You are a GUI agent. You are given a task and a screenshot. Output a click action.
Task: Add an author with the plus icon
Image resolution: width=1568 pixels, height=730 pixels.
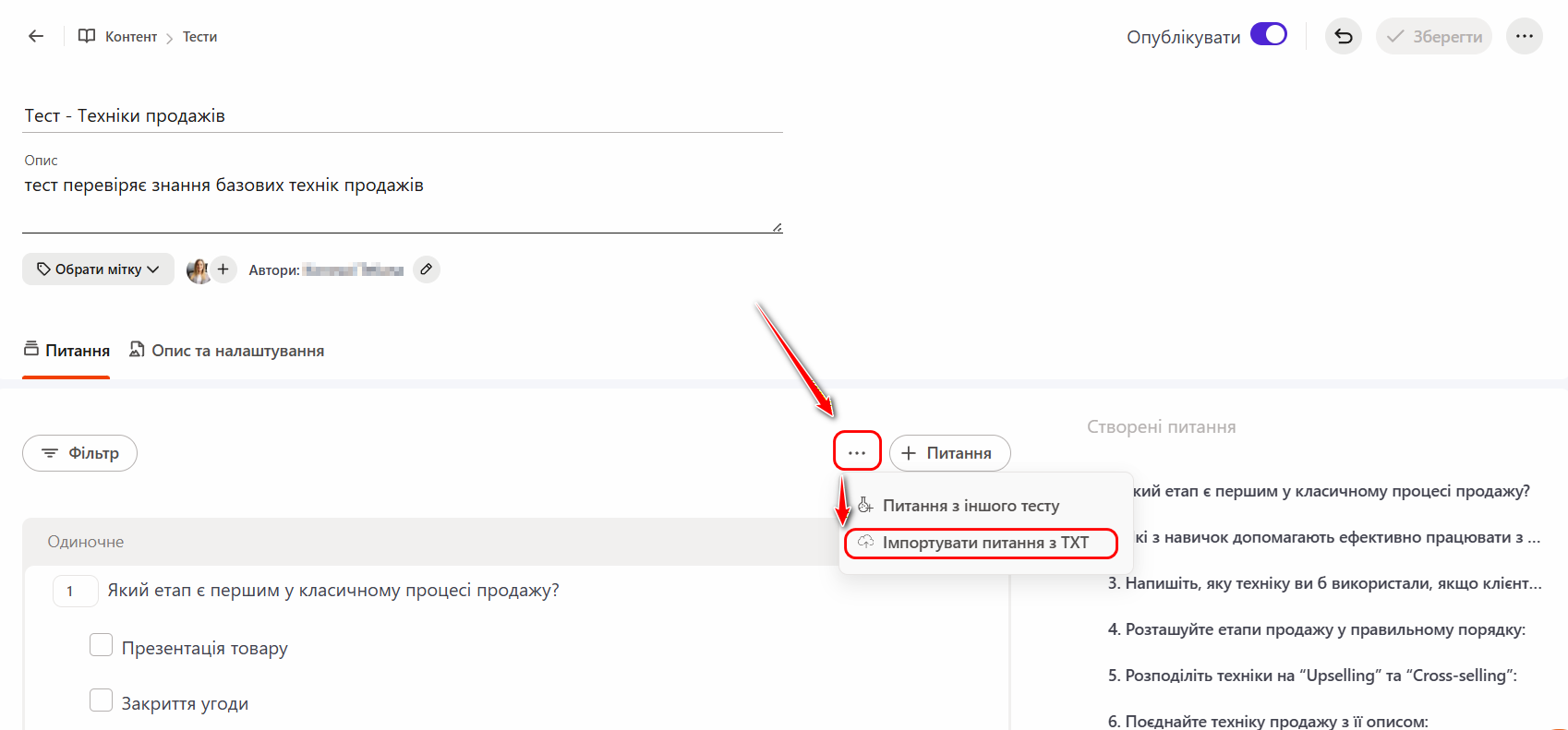click(x=223, y=269)
